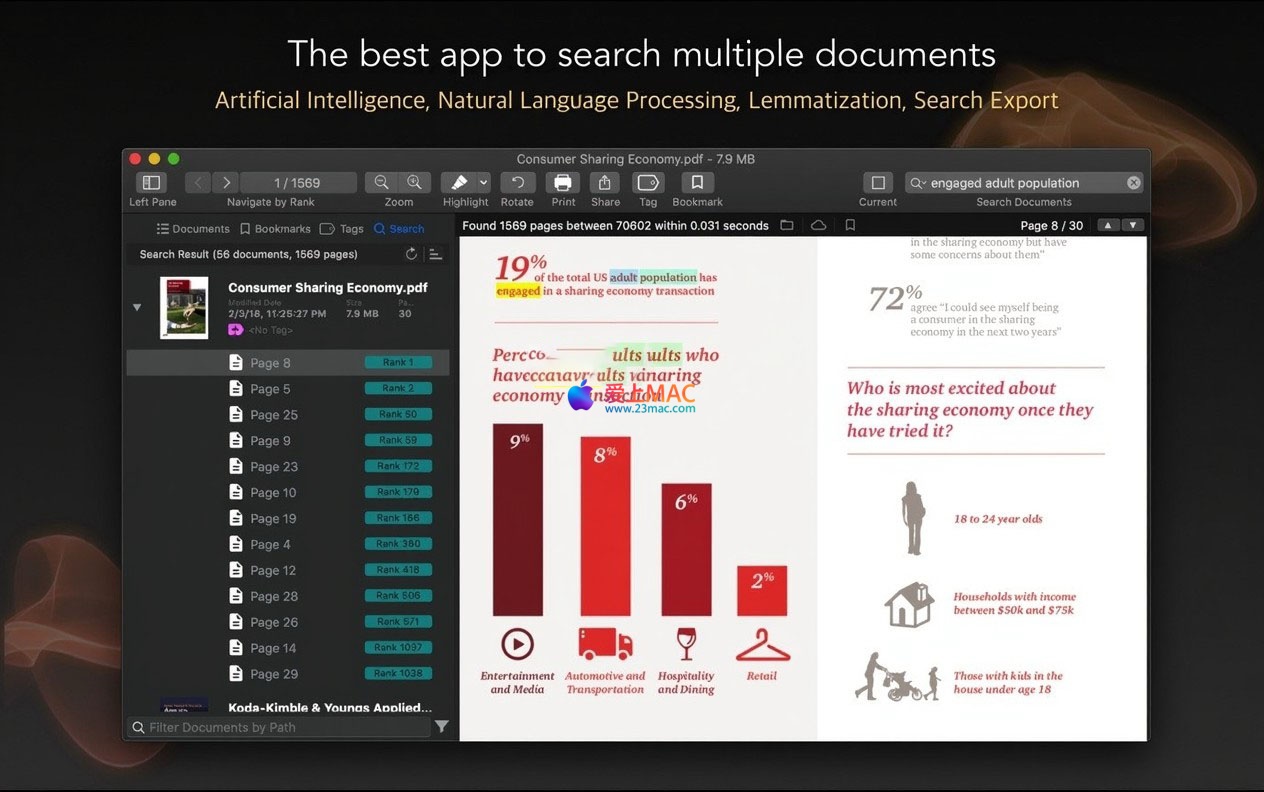The height and width of the screenshot is (792, 1264).
Task: Open the Highlight color dropdown arrow
Action: pos(484,183)
